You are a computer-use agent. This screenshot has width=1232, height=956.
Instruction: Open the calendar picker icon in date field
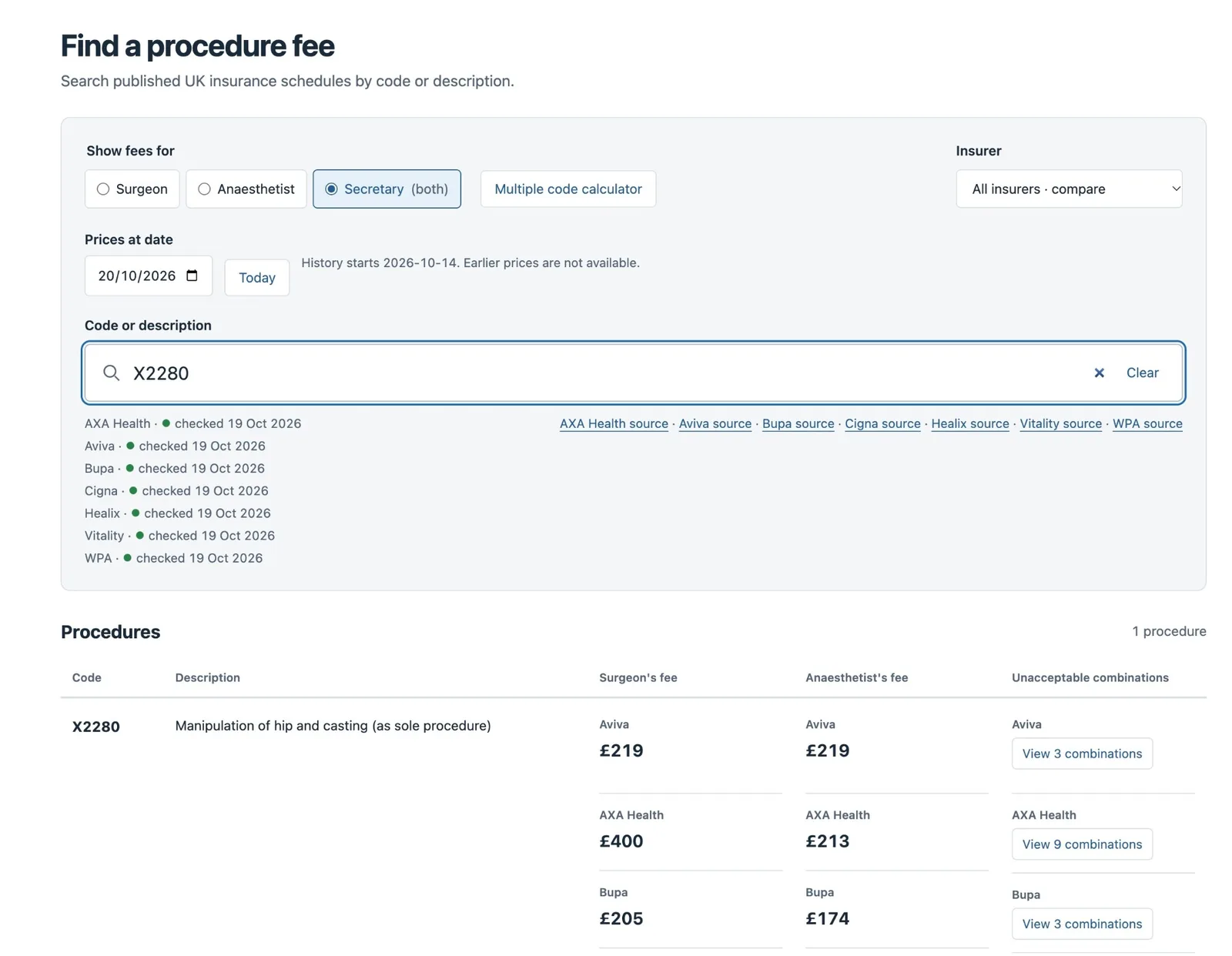click(x=192, y=276)
